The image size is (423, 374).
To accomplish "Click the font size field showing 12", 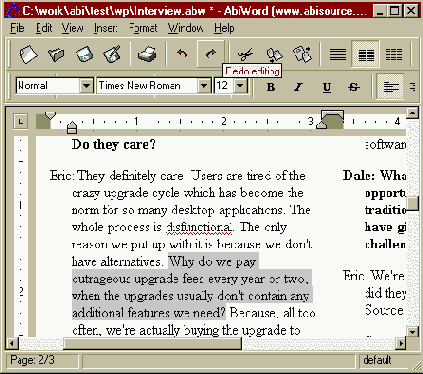I will [x=223, y=86].
